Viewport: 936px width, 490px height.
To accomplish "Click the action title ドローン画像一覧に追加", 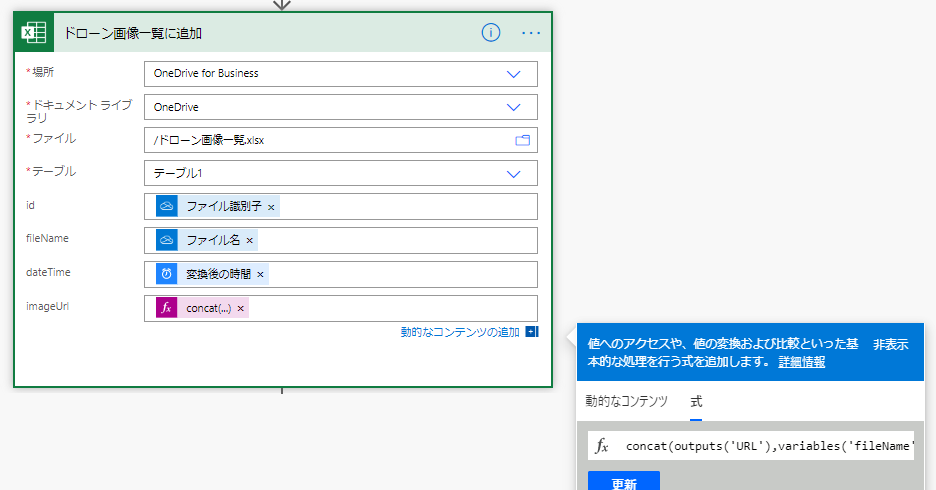I will point(133,33).
